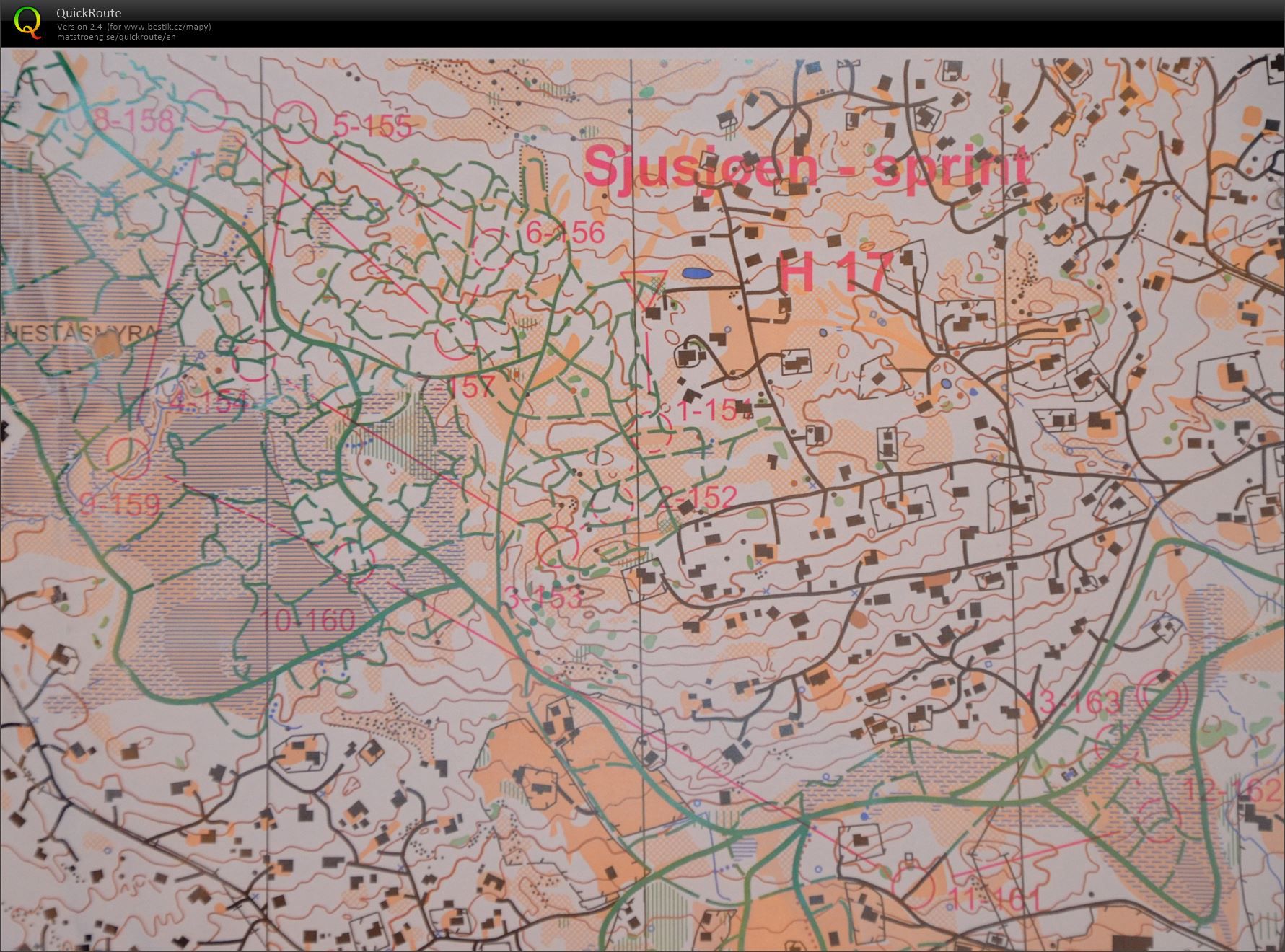Click the finish double-circle marker
The image size is (1285, 952).
pos(1162,695)
